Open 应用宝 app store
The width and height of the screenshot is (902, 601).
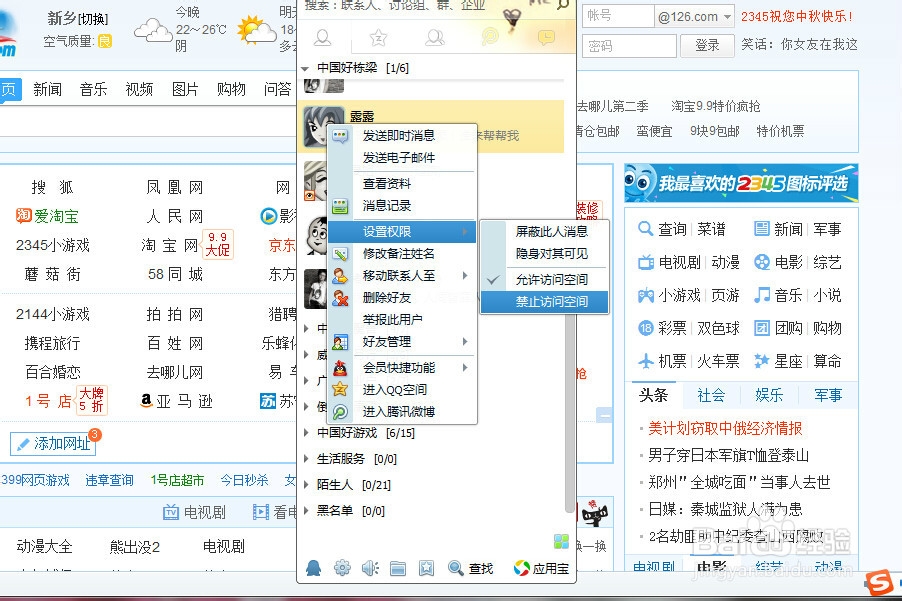point(541,568)
